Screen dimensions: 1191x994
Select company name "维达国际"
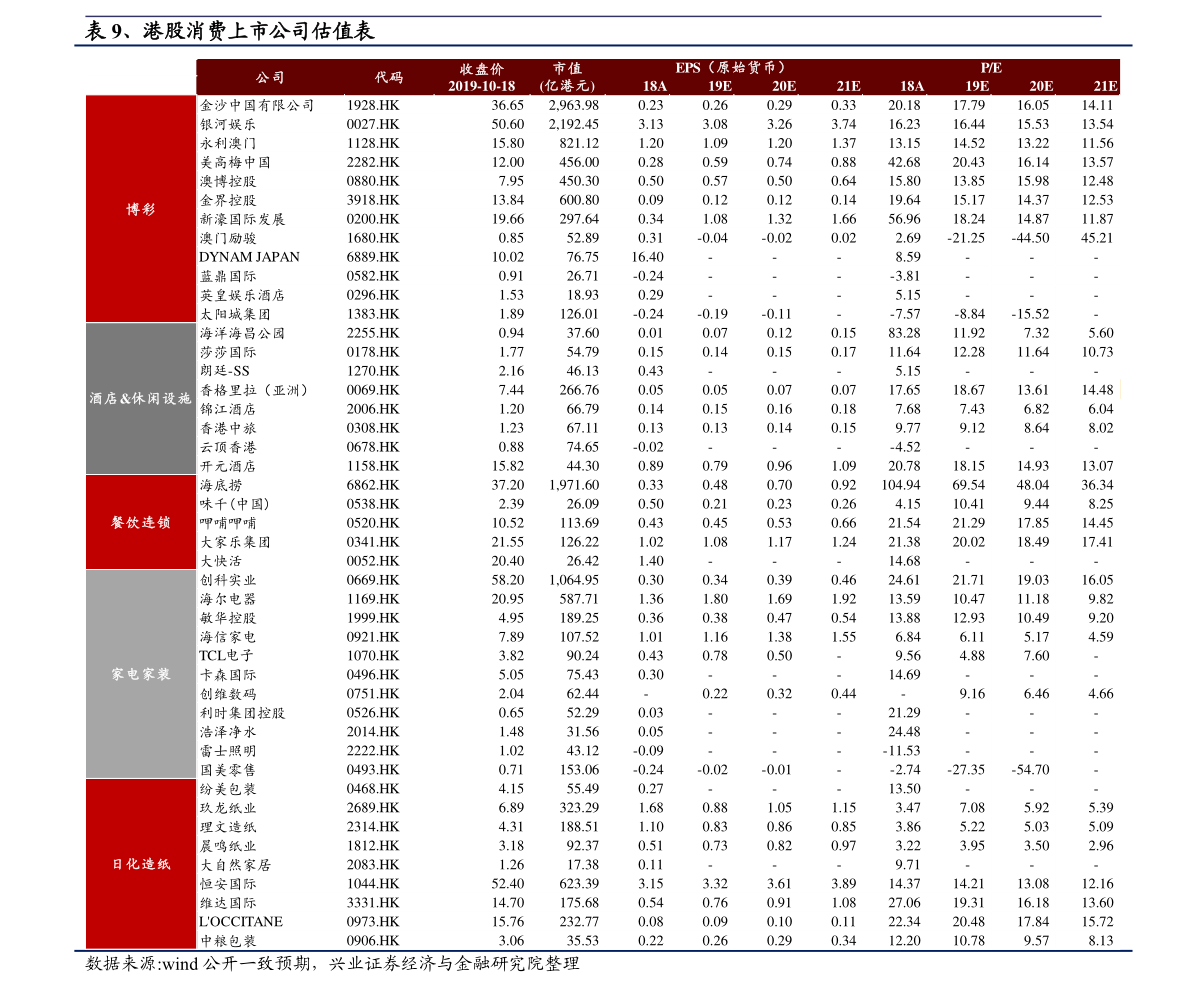coord(228,903)
